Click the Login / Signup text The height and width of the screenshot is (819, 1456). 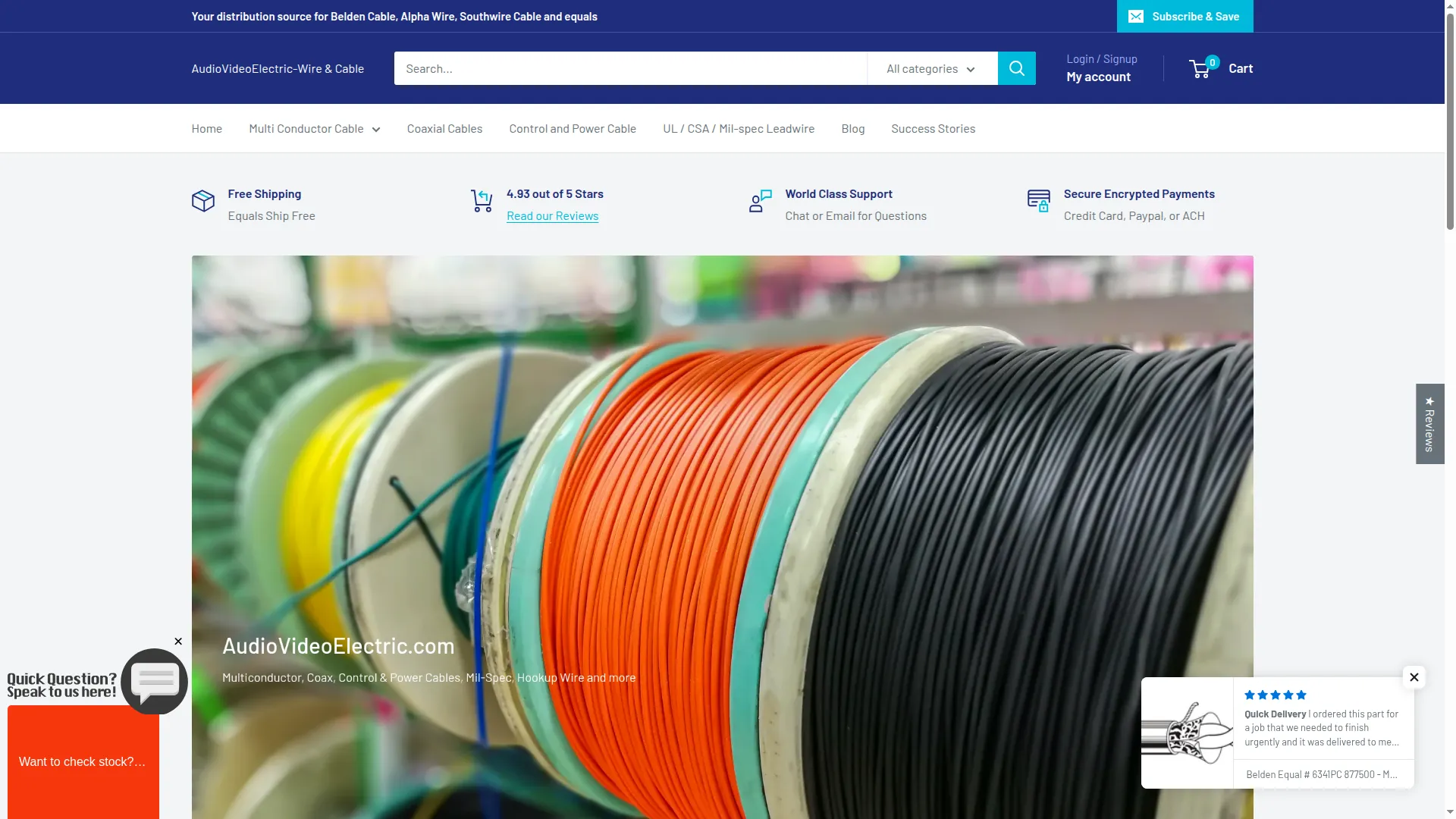(x=1102, y=59)
